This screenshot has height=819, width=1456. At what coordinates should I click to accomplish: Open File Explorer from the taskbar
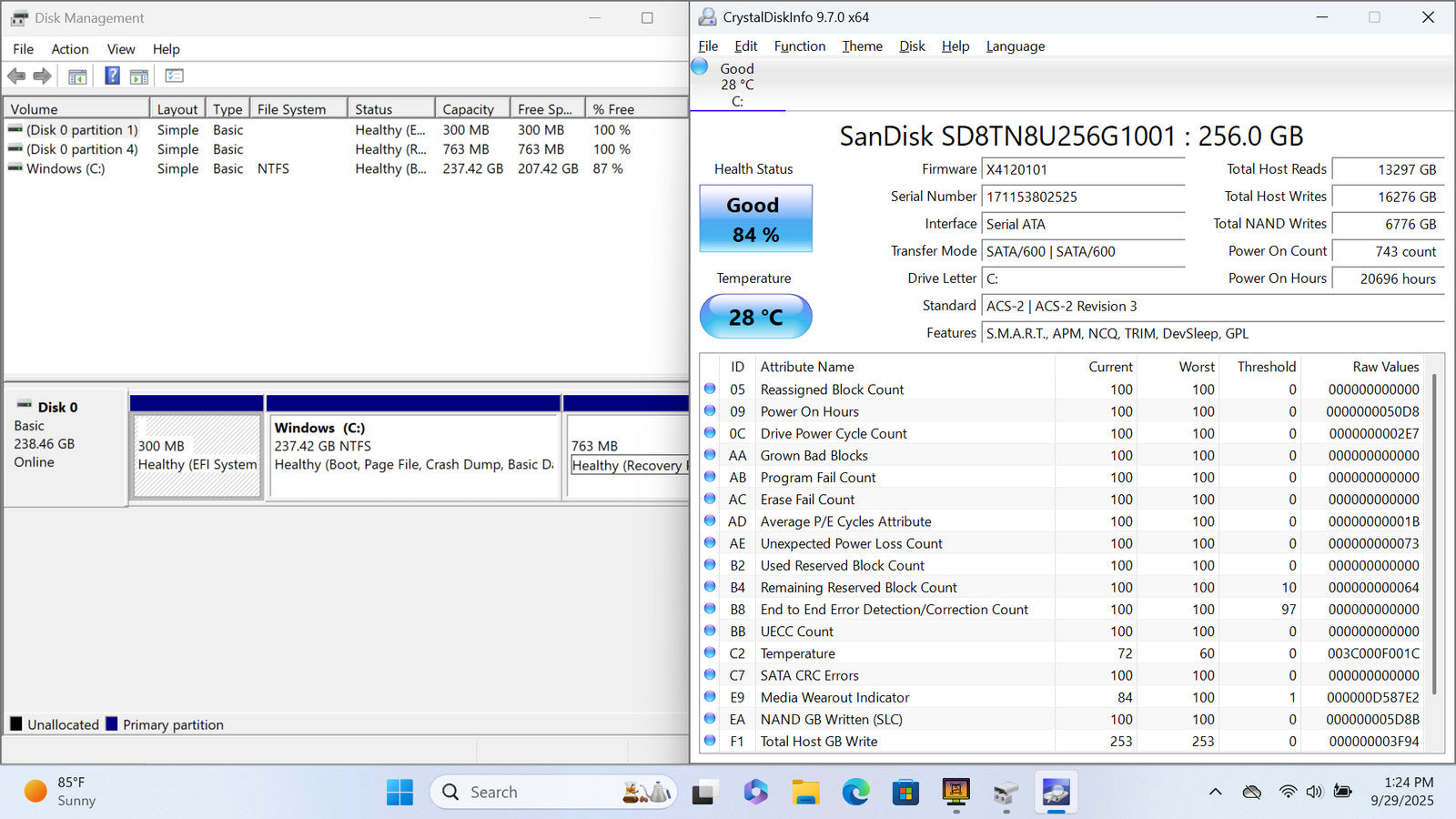pos(805,793)
